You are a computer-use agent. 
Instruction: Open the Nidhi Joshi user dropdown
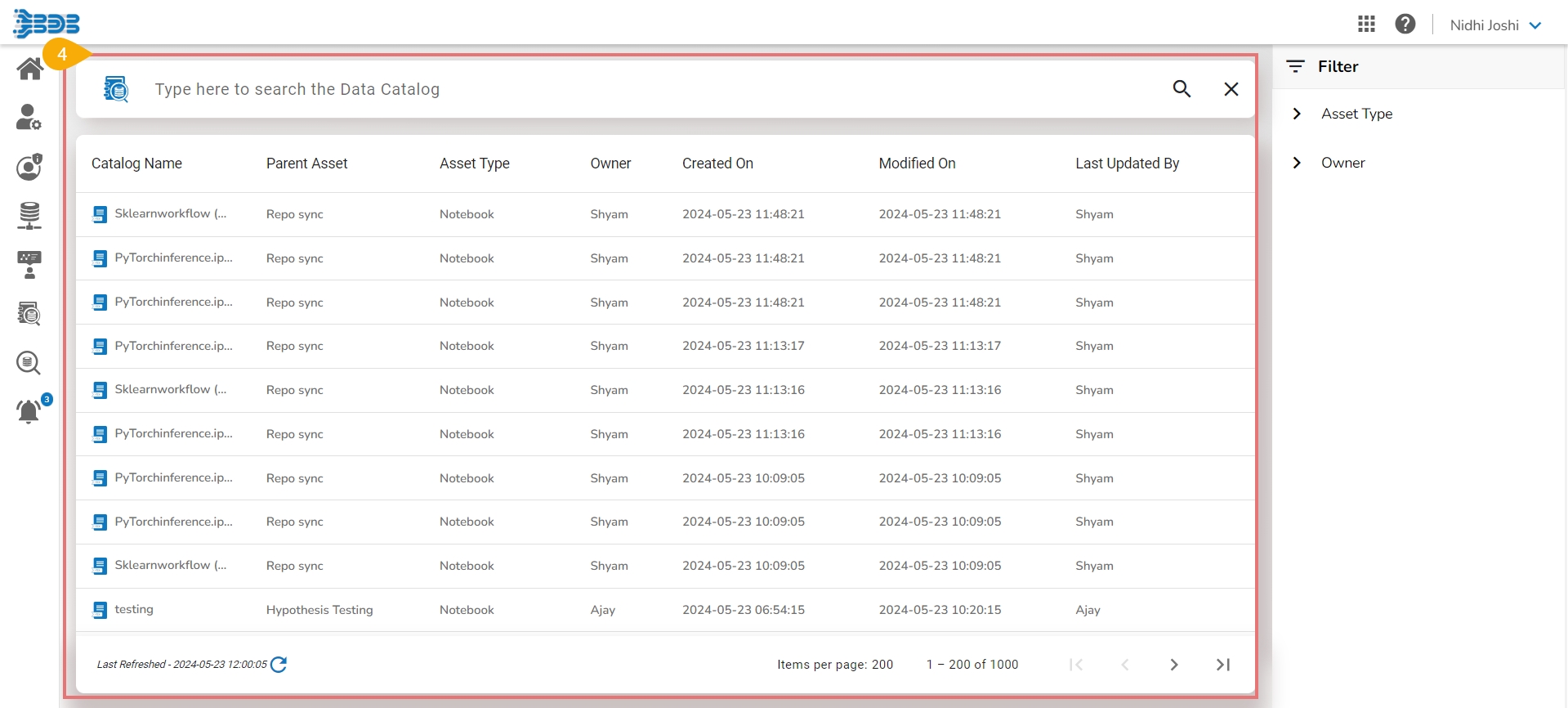pos(1495,25)
